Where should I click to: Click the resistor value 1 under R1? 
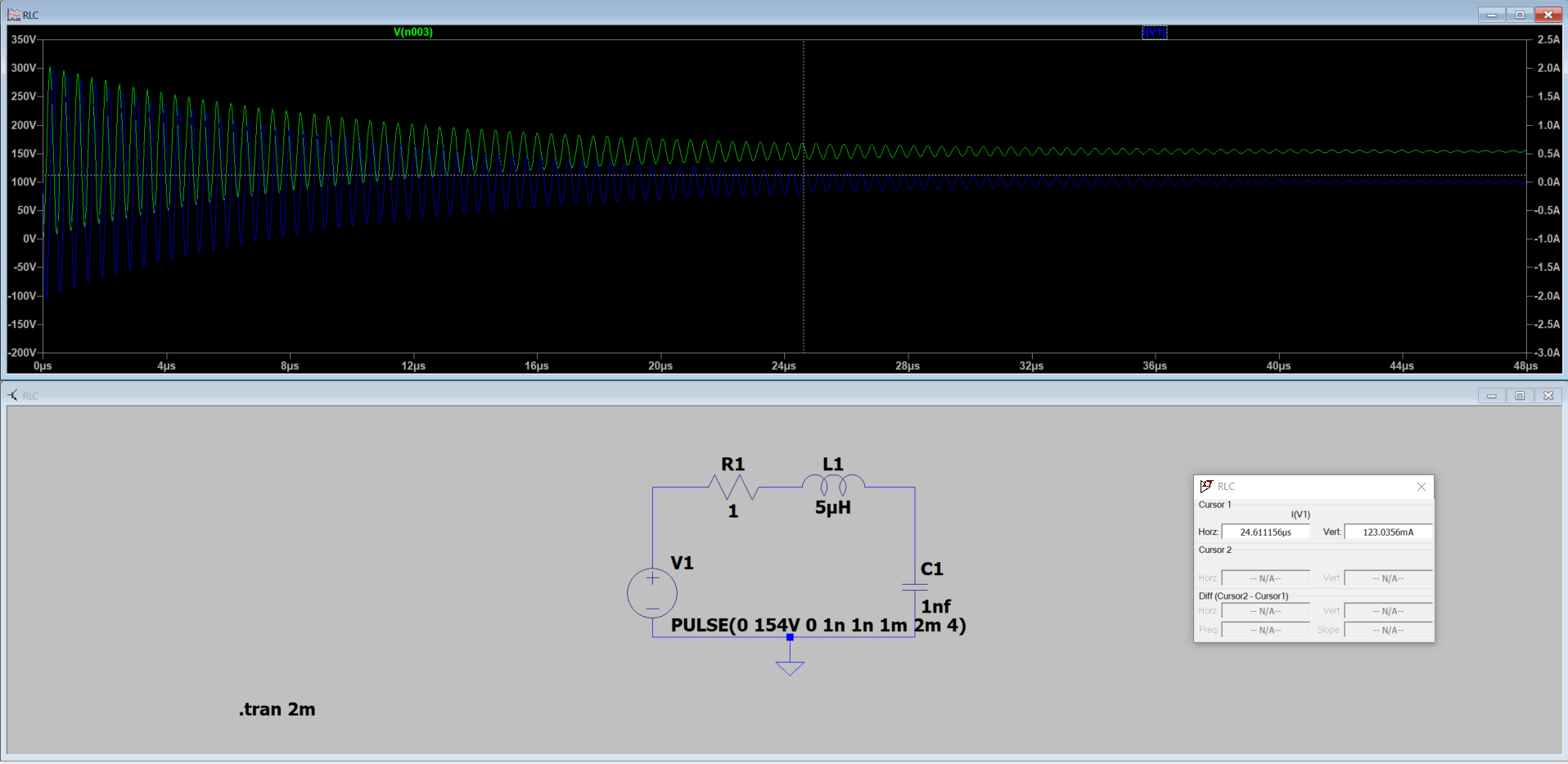pyautogui.click(x=733, y=511)
